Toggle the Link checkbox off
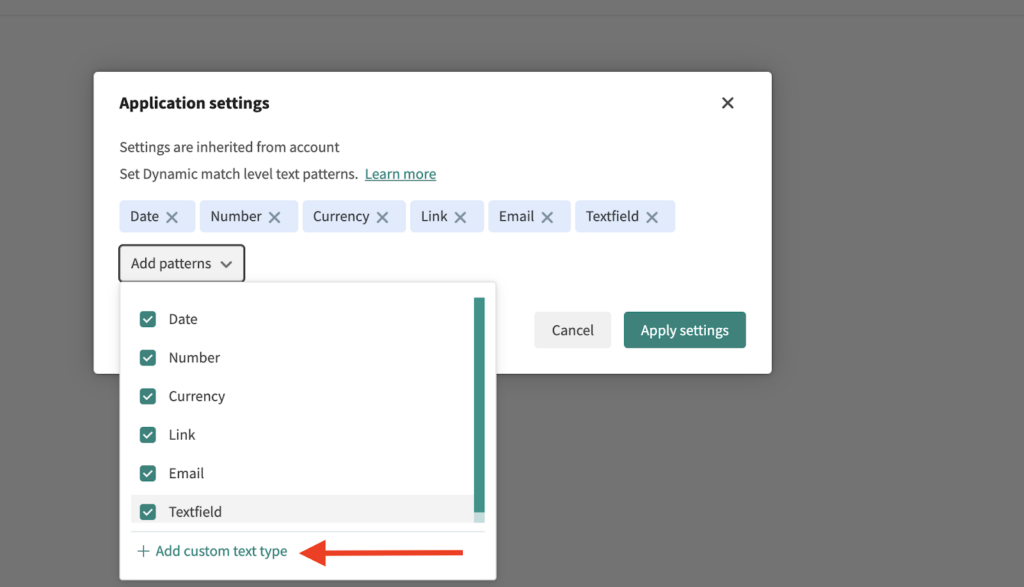 [x=148, y=435]
